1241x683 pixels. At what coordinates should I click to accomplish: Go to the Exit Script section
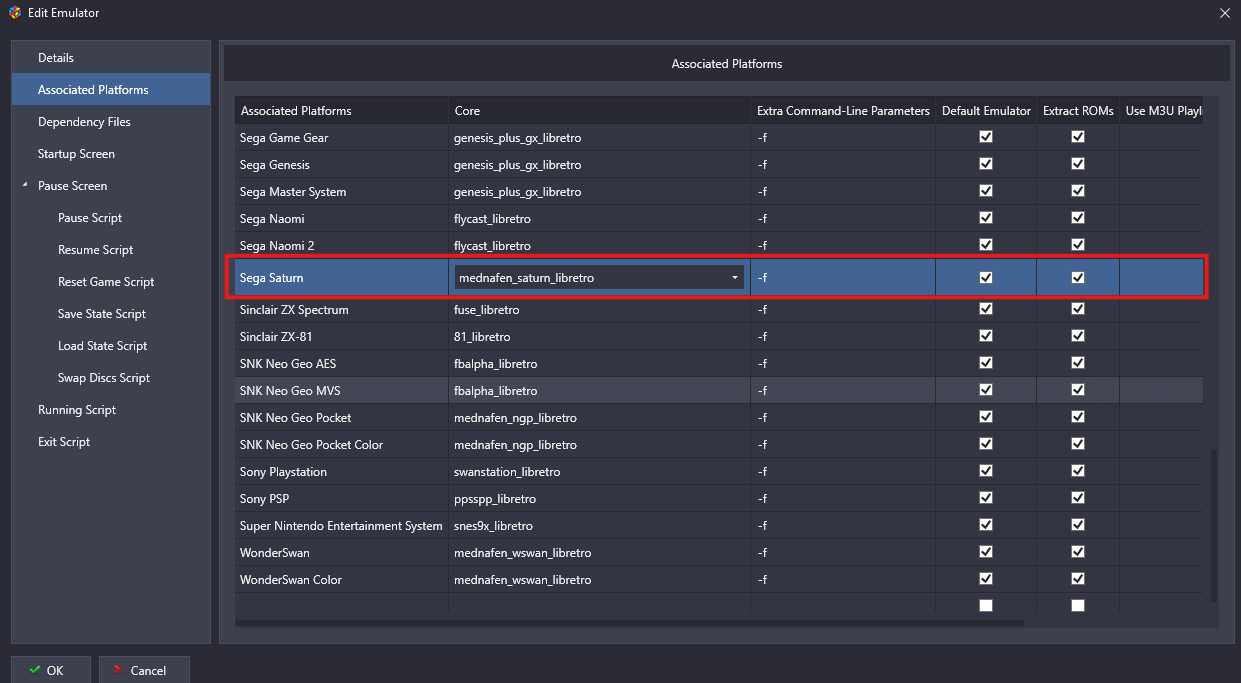tap(111, 442)
